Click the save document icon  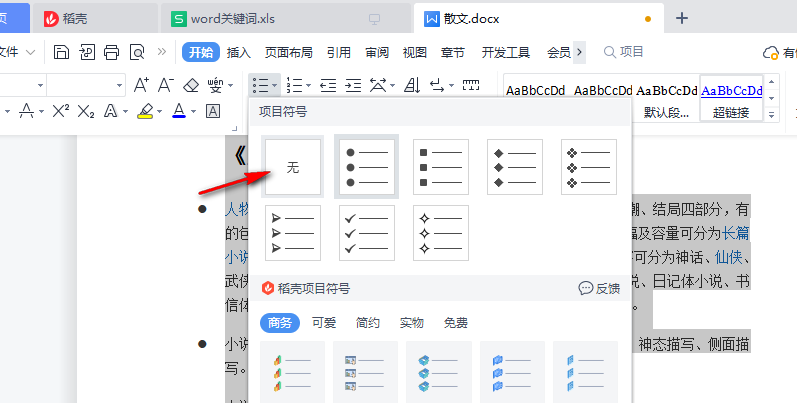[62, 52]
